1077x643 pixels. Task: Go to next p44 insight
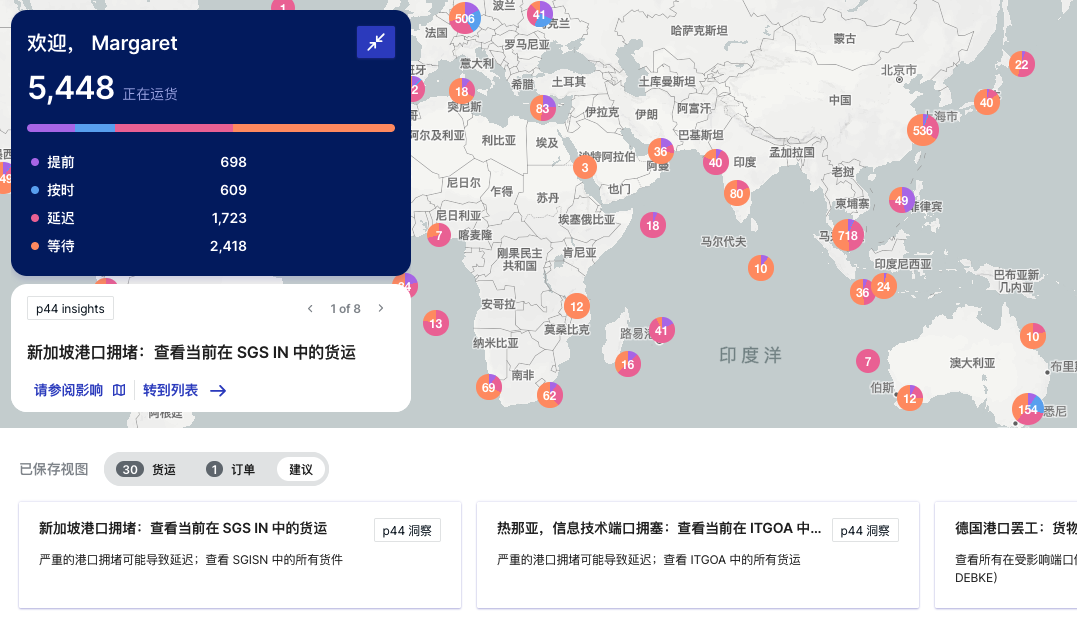click(x=381, y=308)
